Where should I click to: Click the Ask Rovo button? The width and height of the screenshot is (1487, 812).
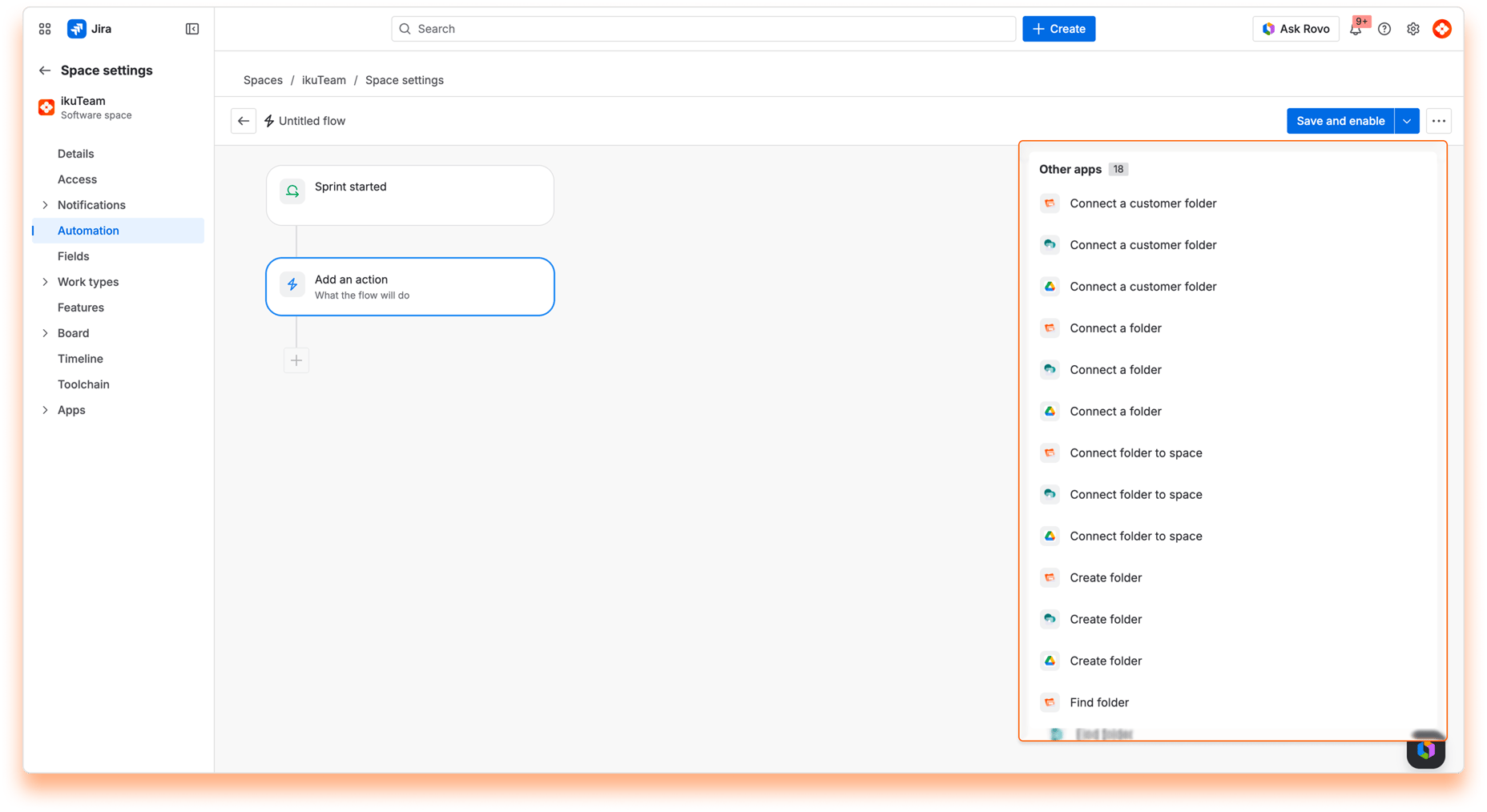pyautogui.click(x=1296, y=29)
